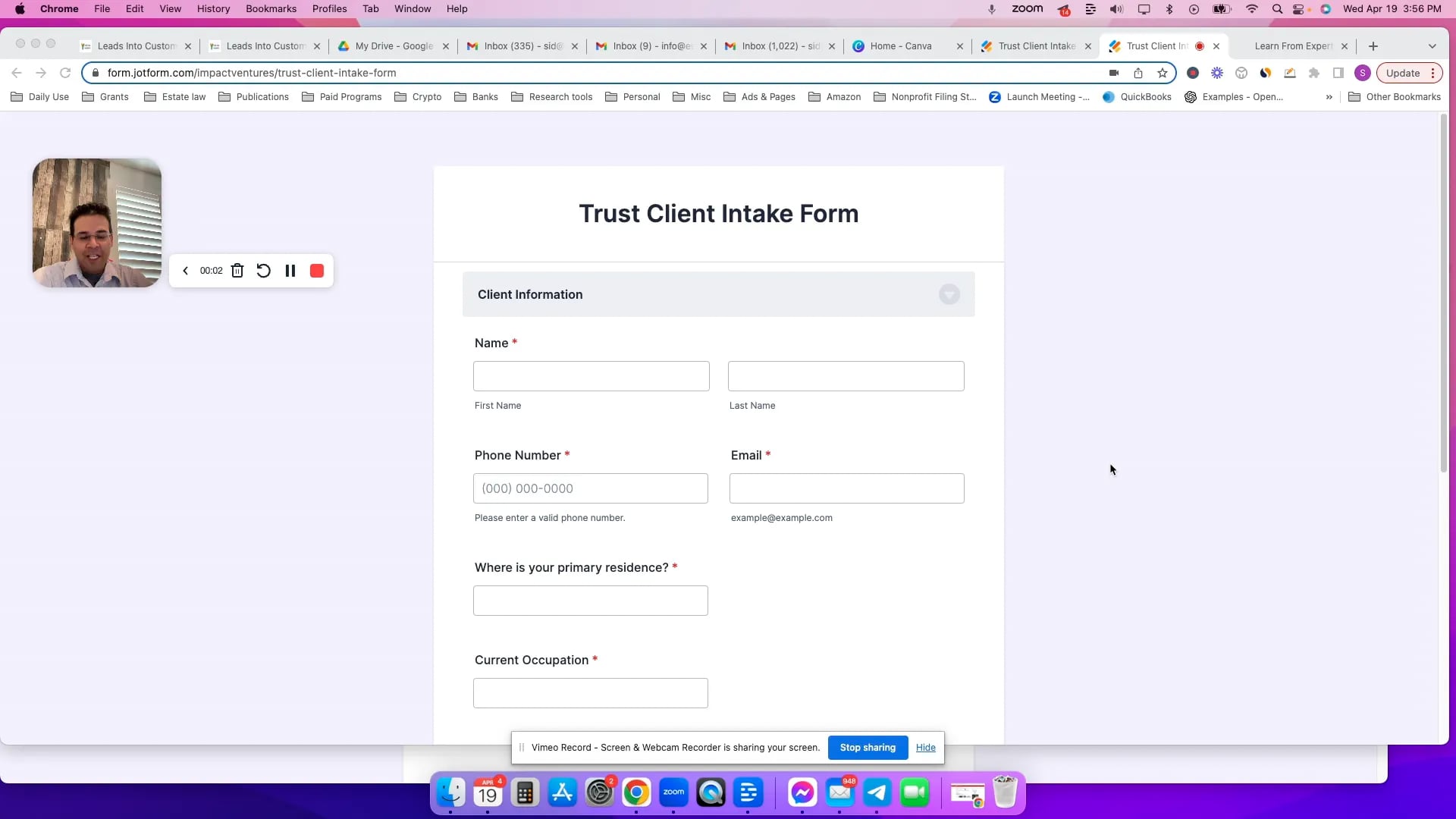Viewport: 1456px width, 819px height.
Task: Expand the tab search dropdown
Action: tap(1432, 46)
